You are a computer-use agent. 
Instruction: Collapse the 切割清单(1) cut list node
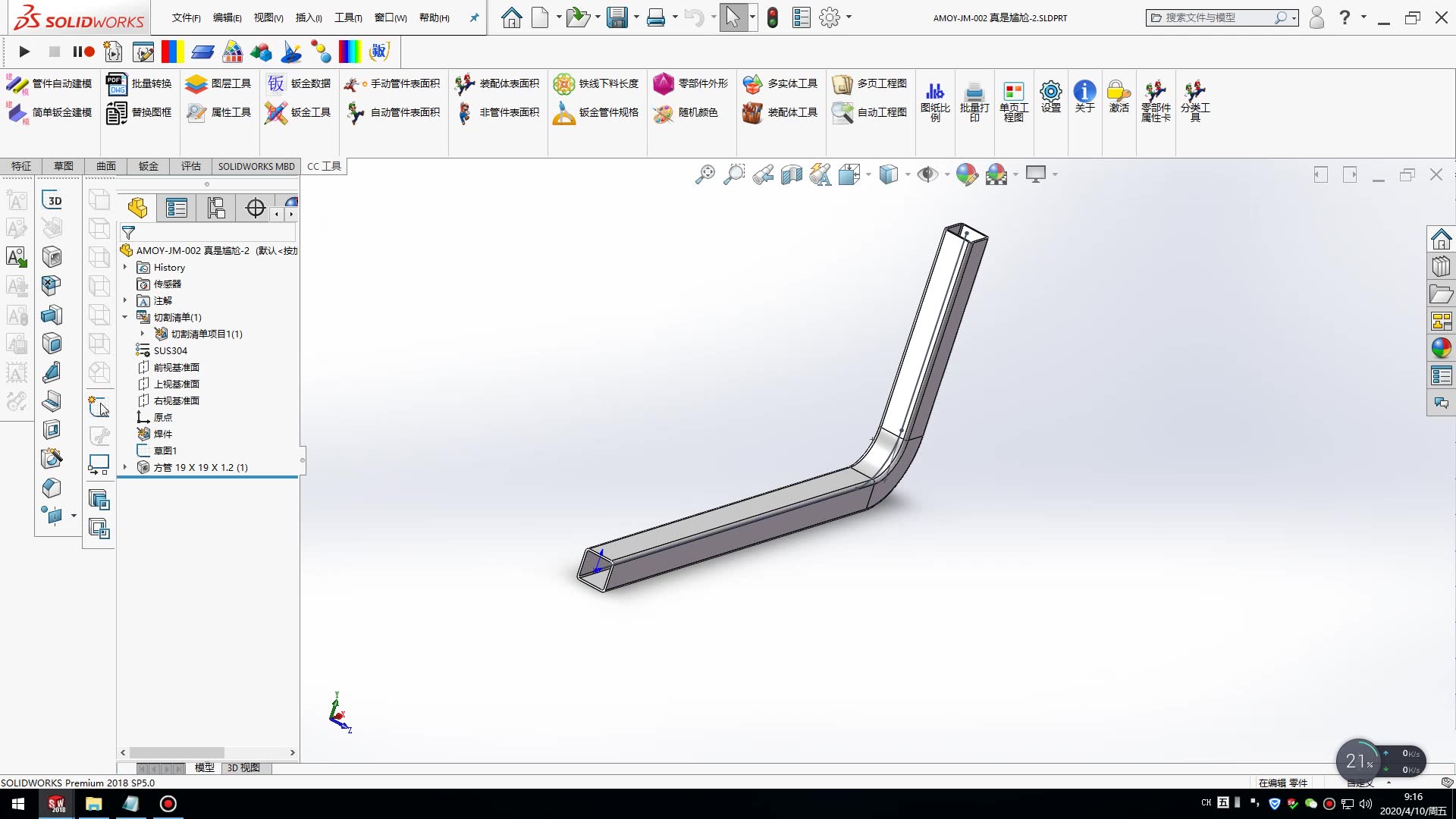tap(125, 317)
